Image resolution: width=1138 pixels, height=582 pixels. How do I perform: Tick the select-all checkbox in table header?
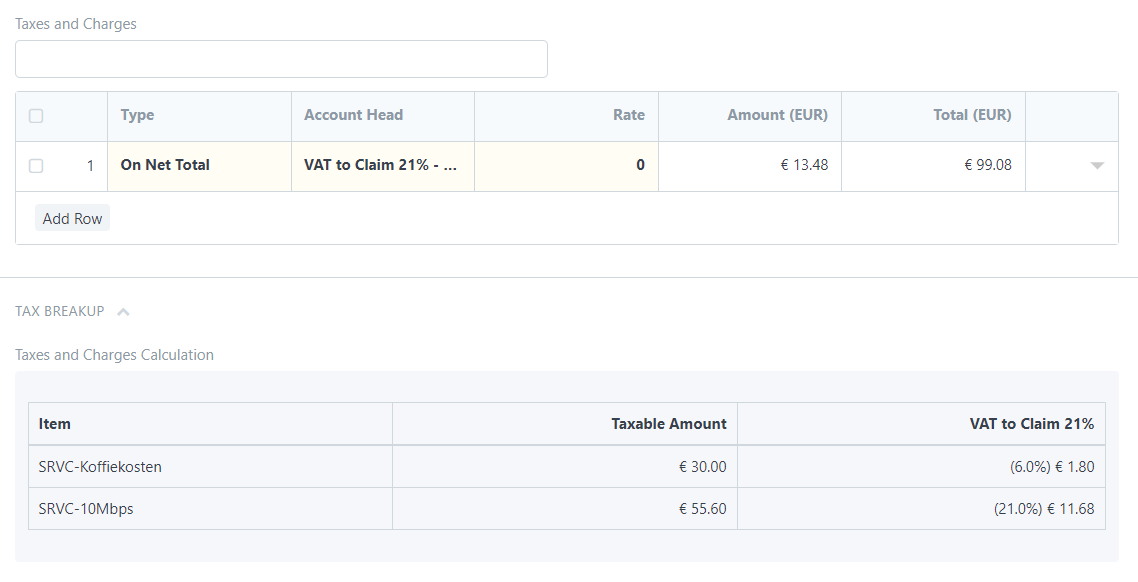(x=36, y=116)
